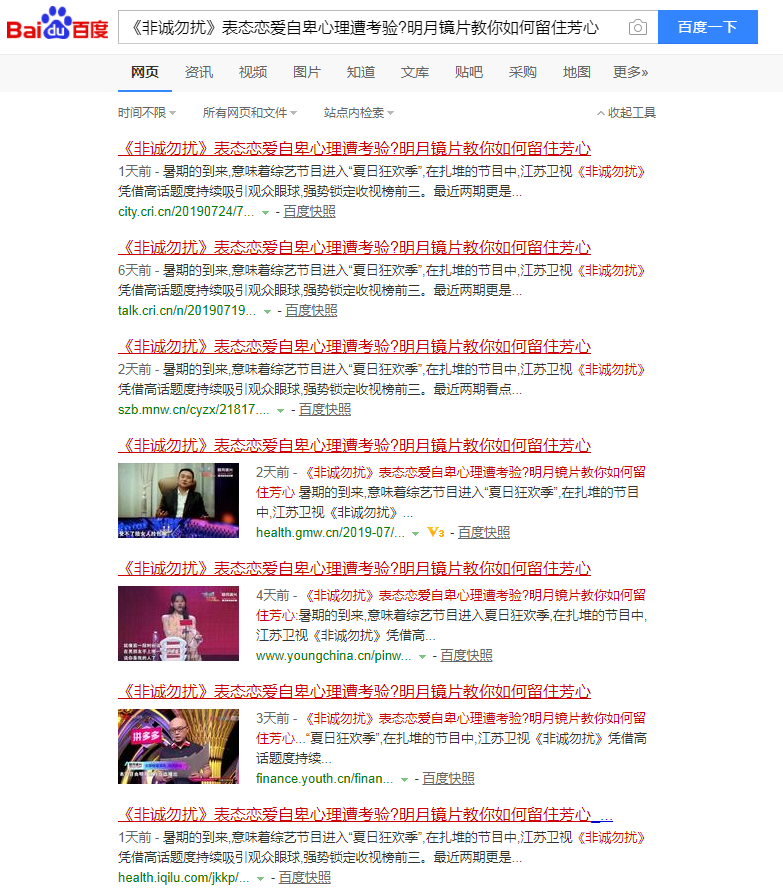
Task: Open the result title above szb.mnw.cn
Action: coord(355,346)
